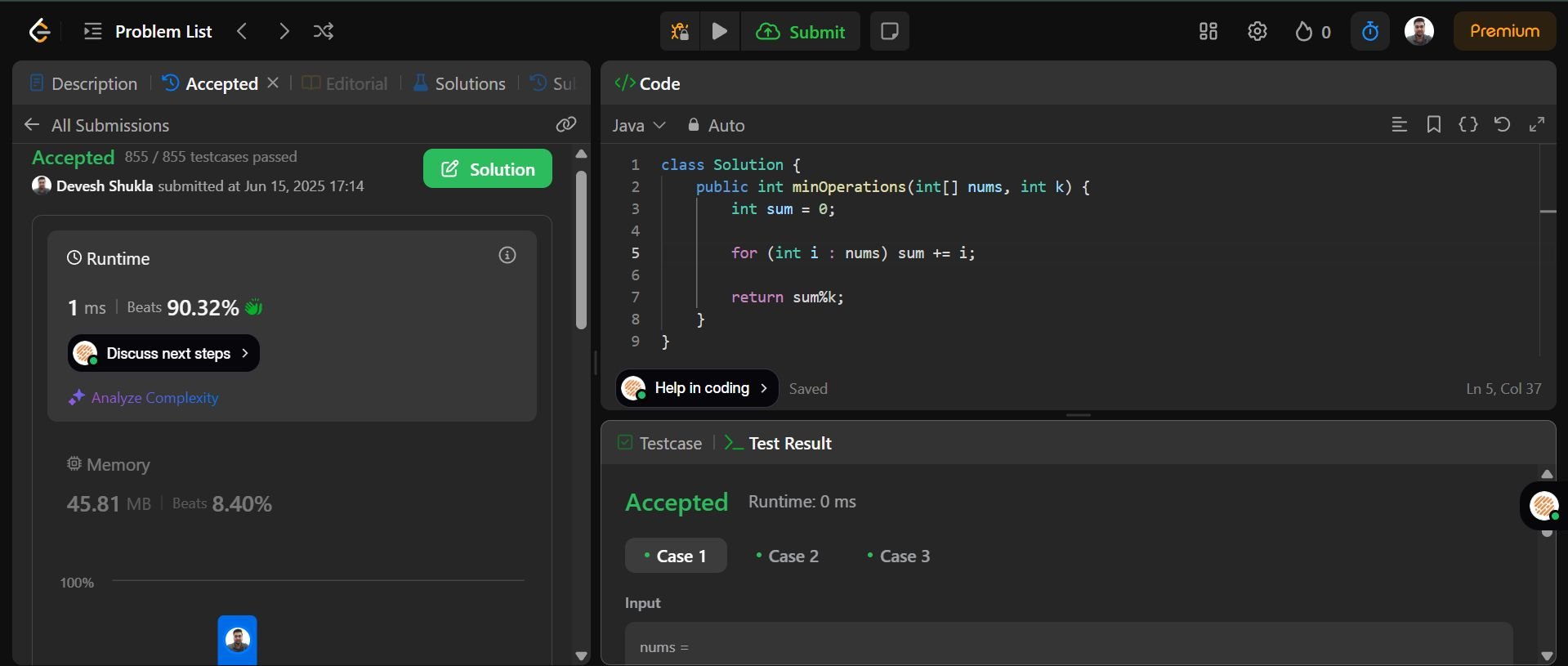Screen dimensions: 1568x666
Task: Switch to the Description tab
Action: pos(84,83)
